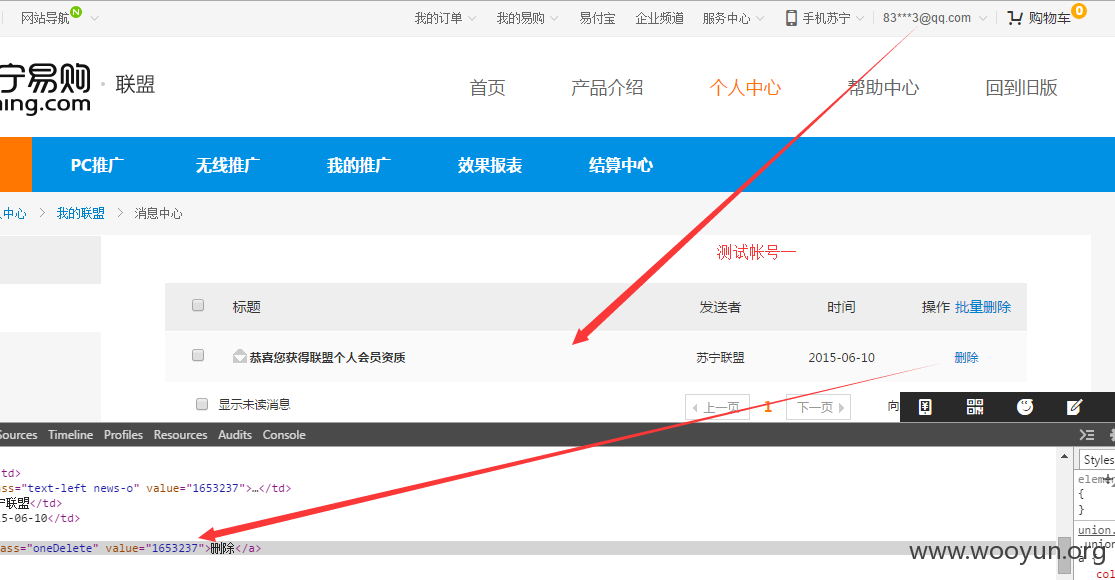
Task: Open the Styles tab in DevTools sidebar
Action: point(1097,460)
